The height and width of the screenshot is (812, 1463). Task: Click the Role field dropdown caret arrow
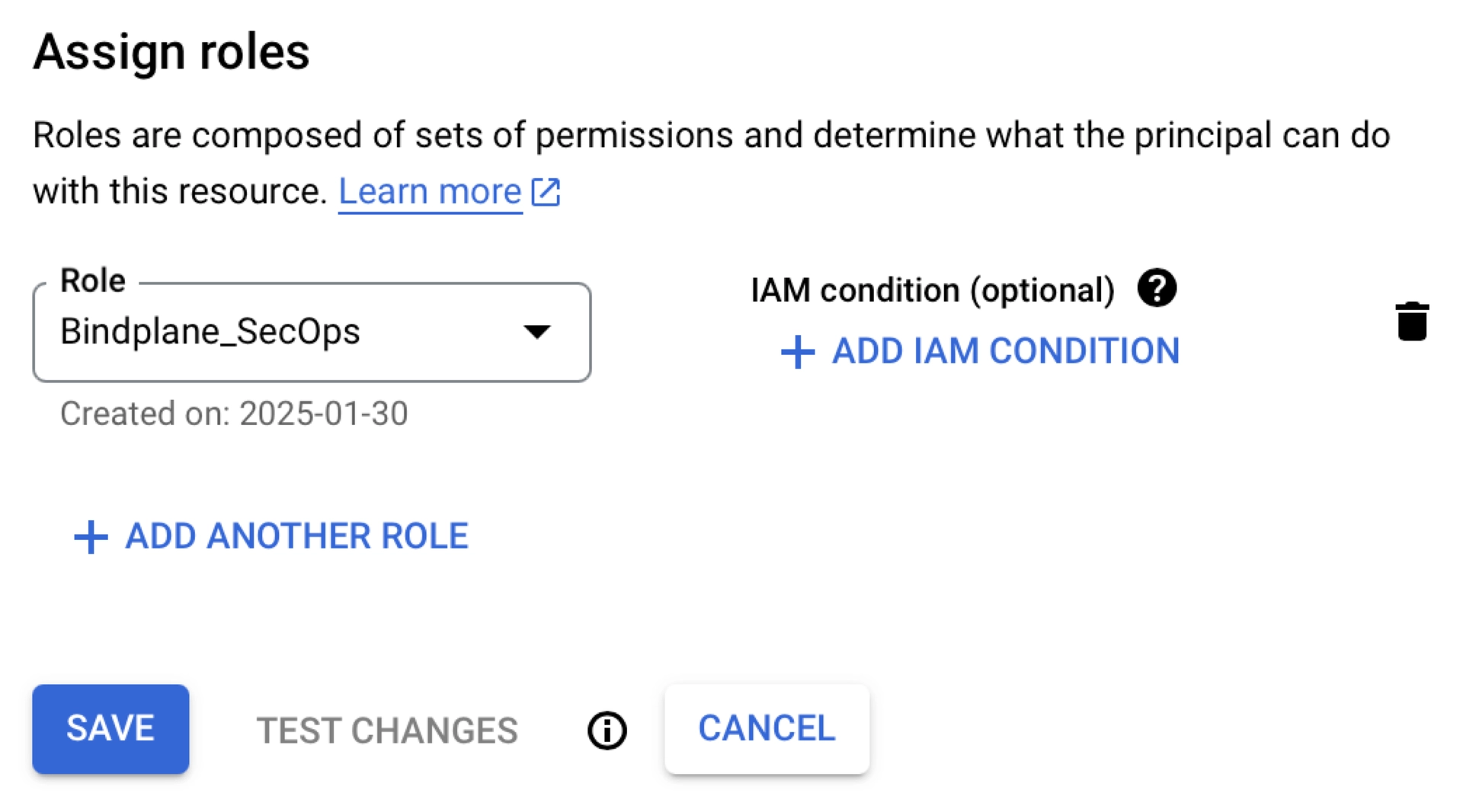point(537,331)
